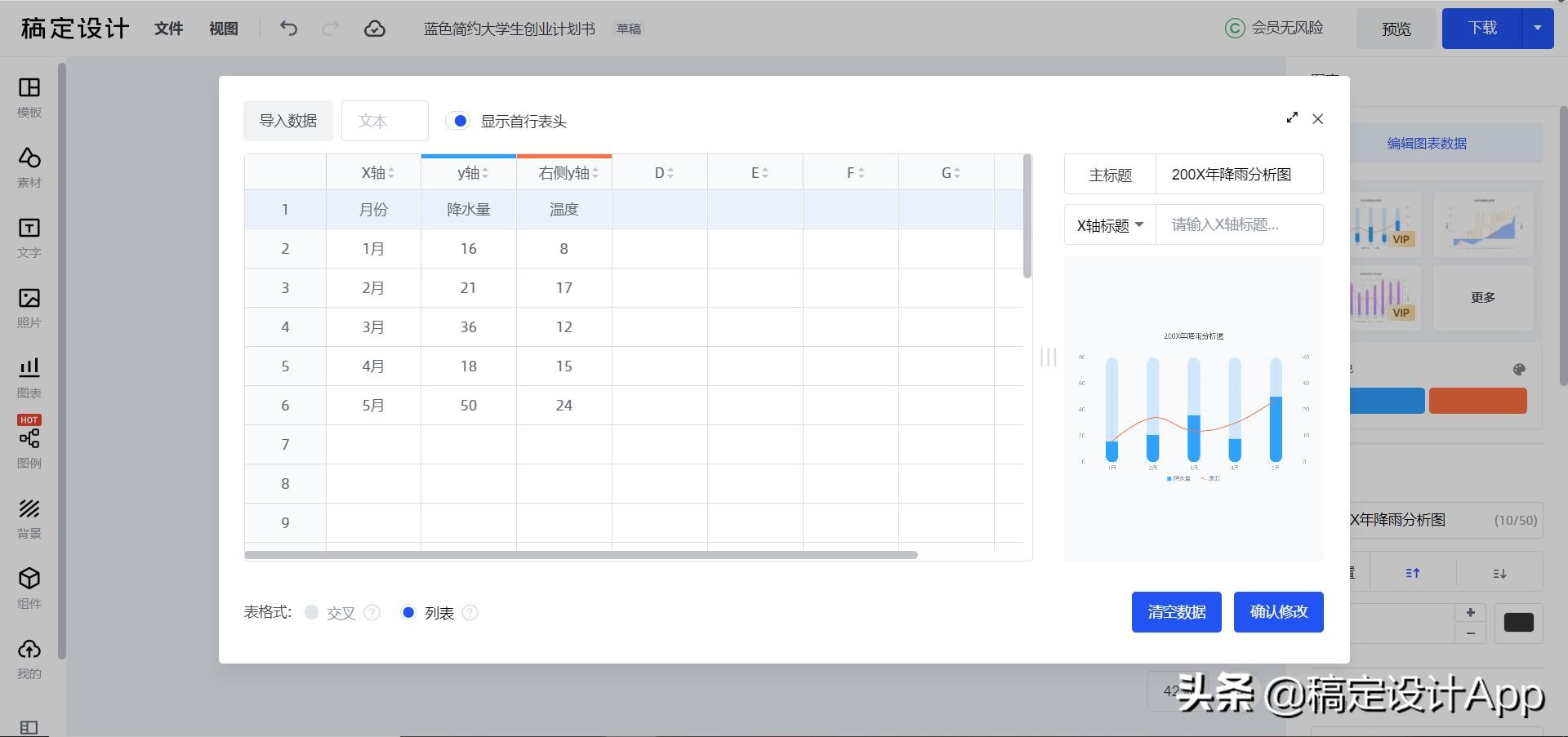Click the 主标题 text input field
The width and height of the screenshot is (1568, 737).
pyautogui.click(x=1239, y=175)
